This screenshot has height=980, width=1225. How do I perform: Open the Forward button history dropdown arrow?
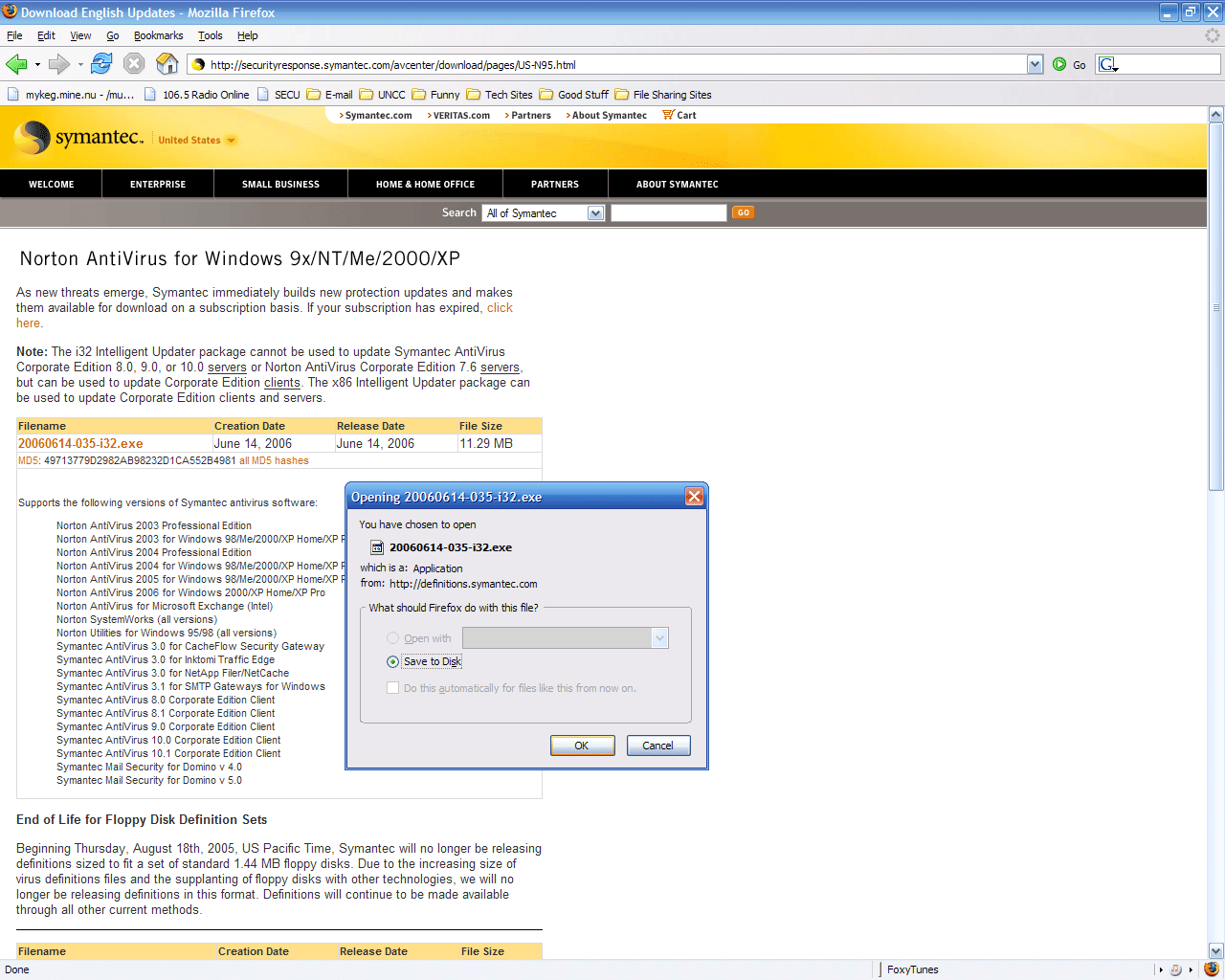[x=80, y=65]
